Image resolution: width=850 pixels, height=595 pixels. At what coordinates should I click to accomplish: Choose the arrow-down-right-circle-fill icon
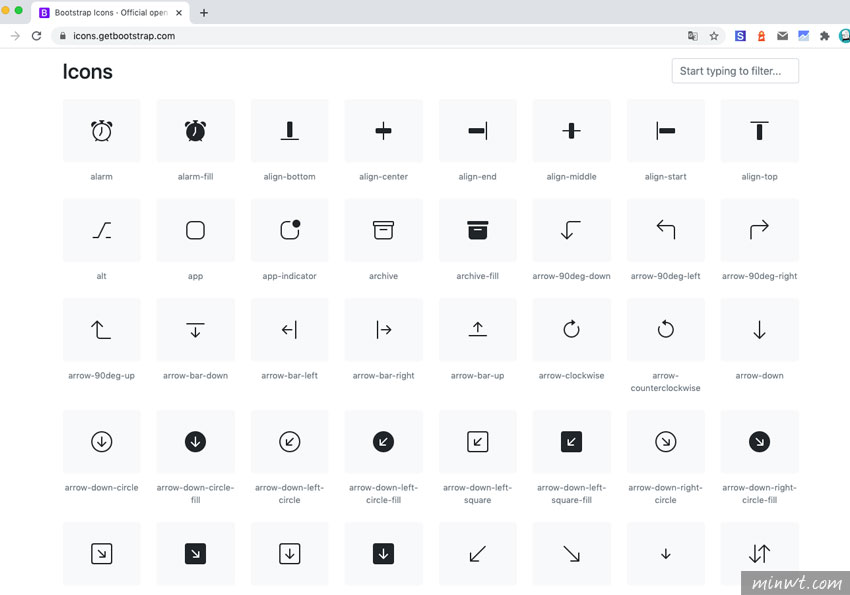pos(759,442)
